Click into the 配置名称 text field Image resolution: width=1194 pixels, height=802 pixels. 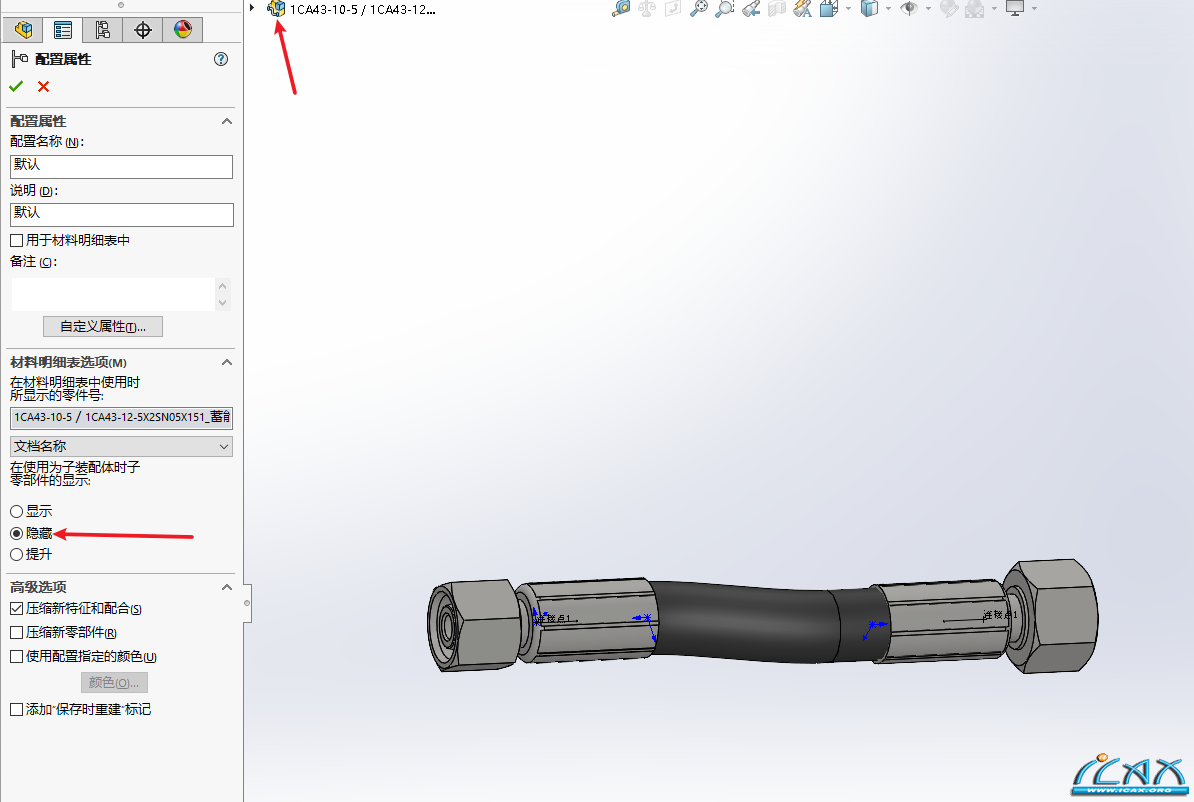tap(121, 166)
